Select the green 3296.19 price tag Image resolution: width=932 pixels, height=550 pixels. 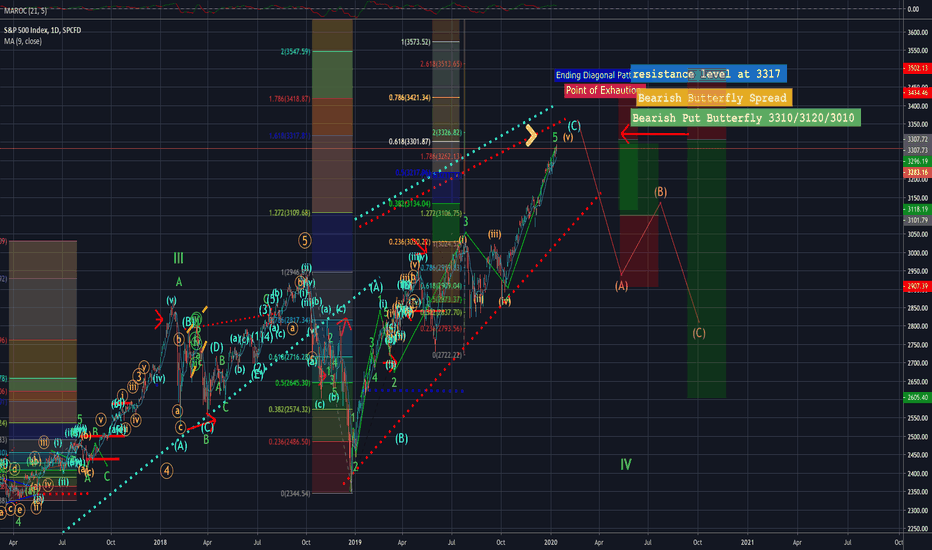coord(917,162)
